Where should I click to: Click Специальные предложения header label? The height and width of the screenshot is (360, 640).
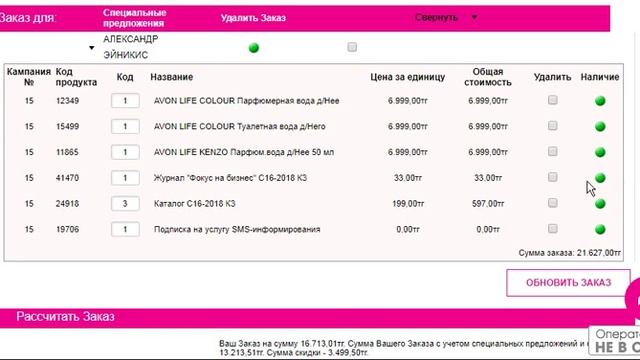point(134,18)
